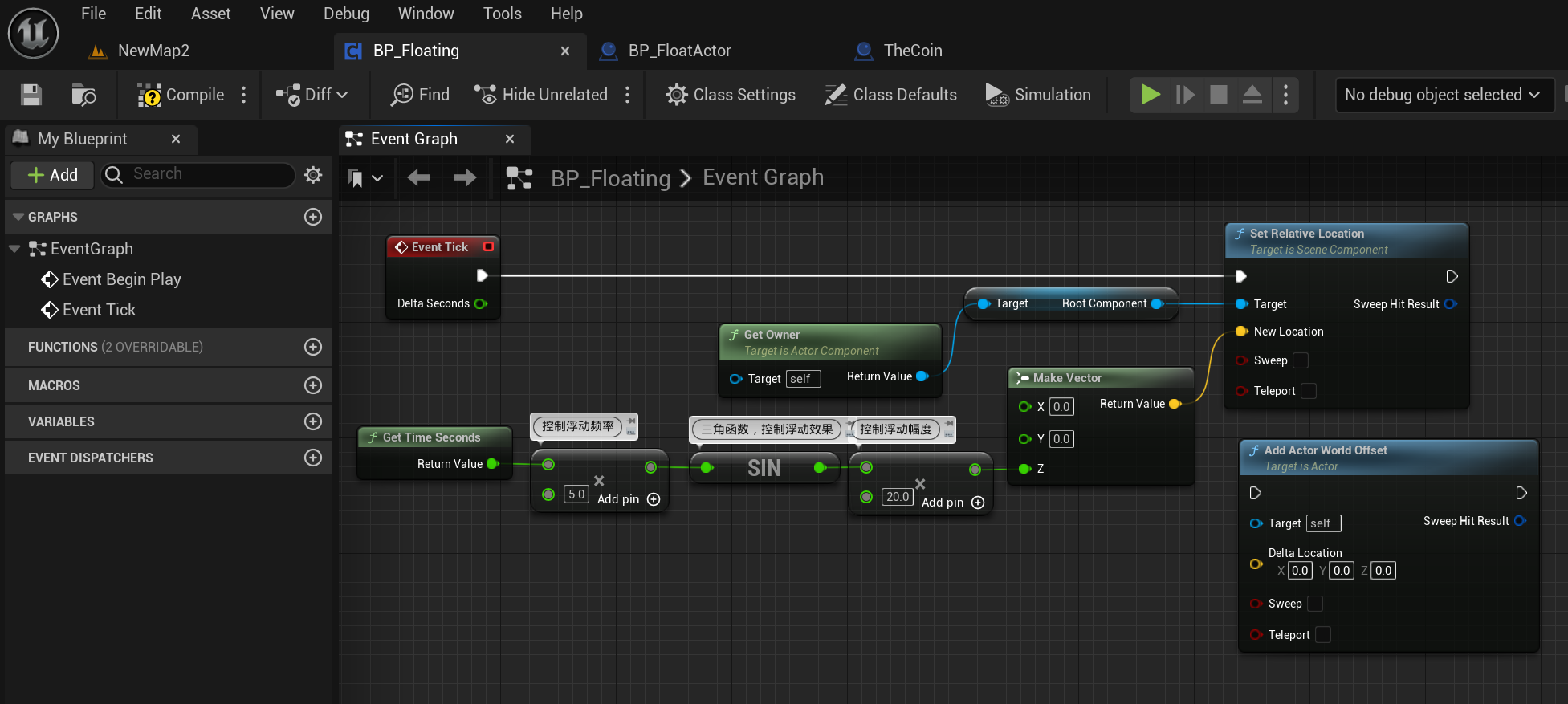1568x704 pixels.
Task: Open the graph bookmarks dropdown
Action: (x=365, y=178)
